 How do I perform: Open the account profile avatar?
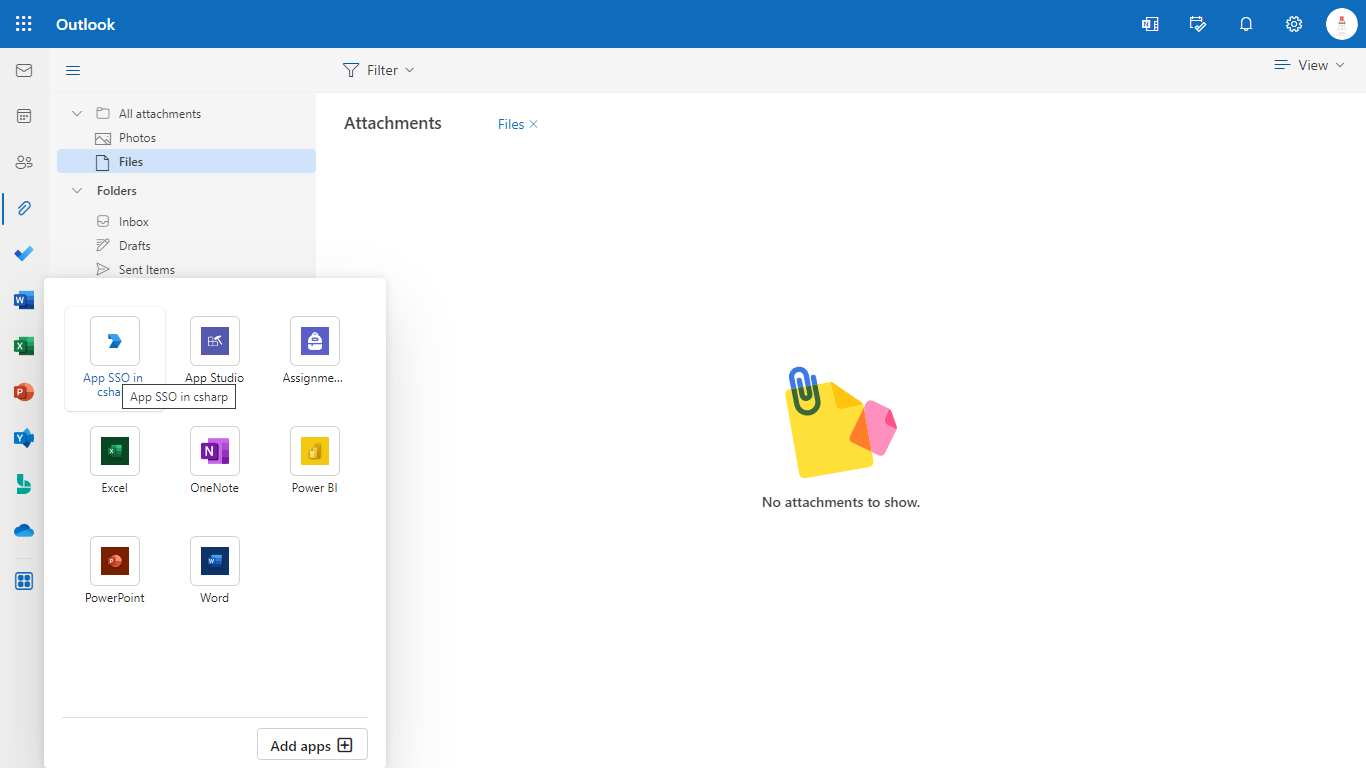point(1342,24)
